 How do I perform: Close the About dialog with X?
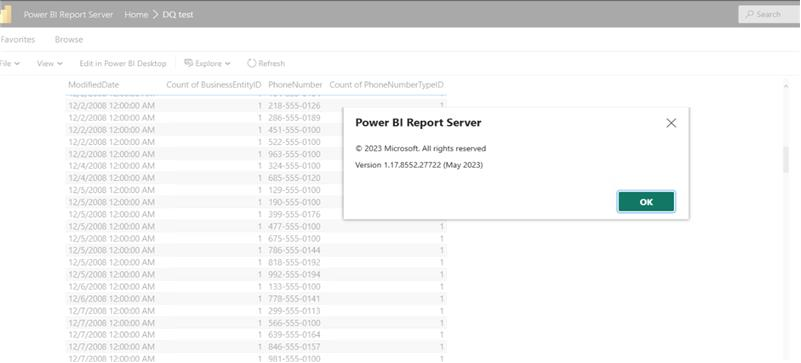(x=671, y=123)
